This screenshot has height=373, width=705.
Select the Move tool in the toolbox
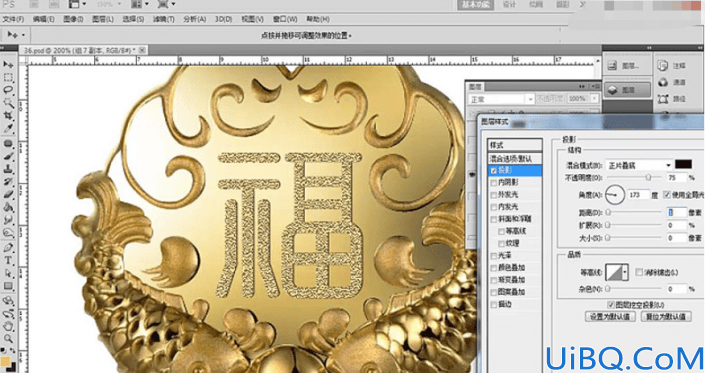[8, 65]
